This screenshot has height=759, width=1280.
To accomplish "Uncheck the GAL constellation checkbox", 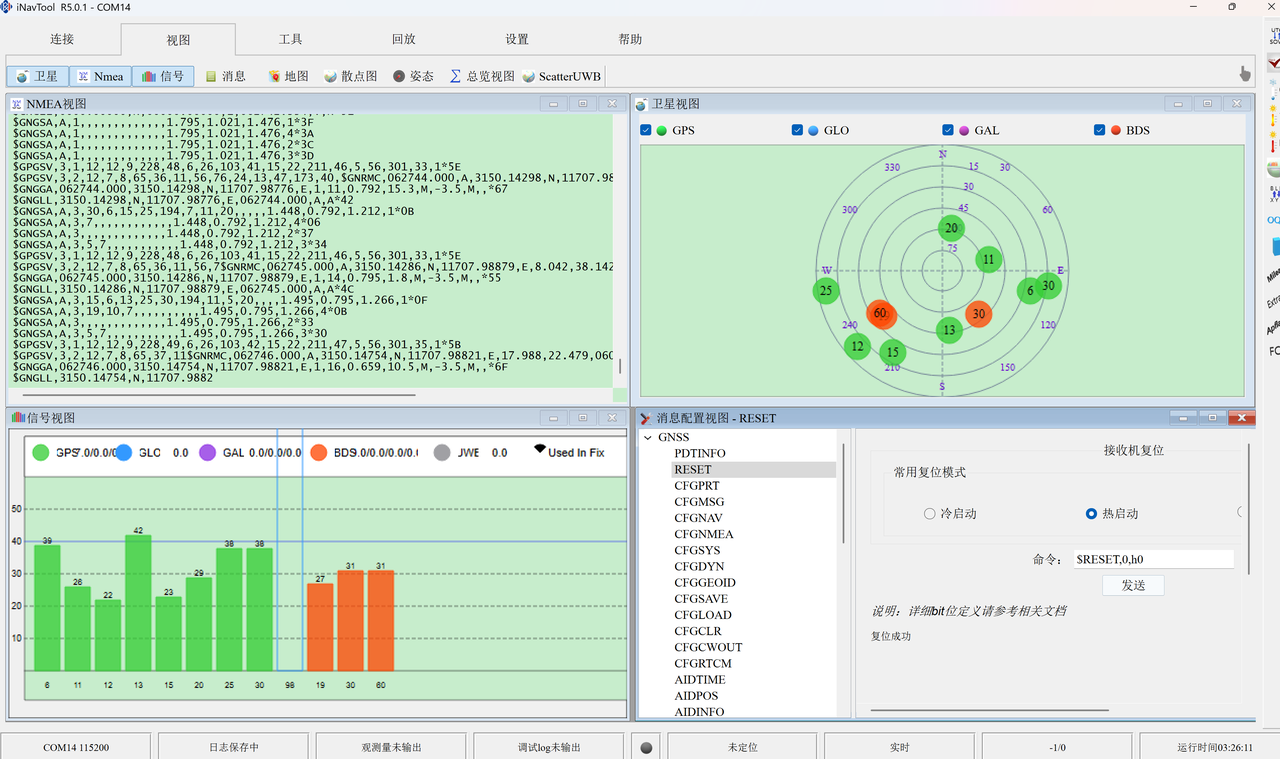I will pyautogui.click(x=949, y=130).
